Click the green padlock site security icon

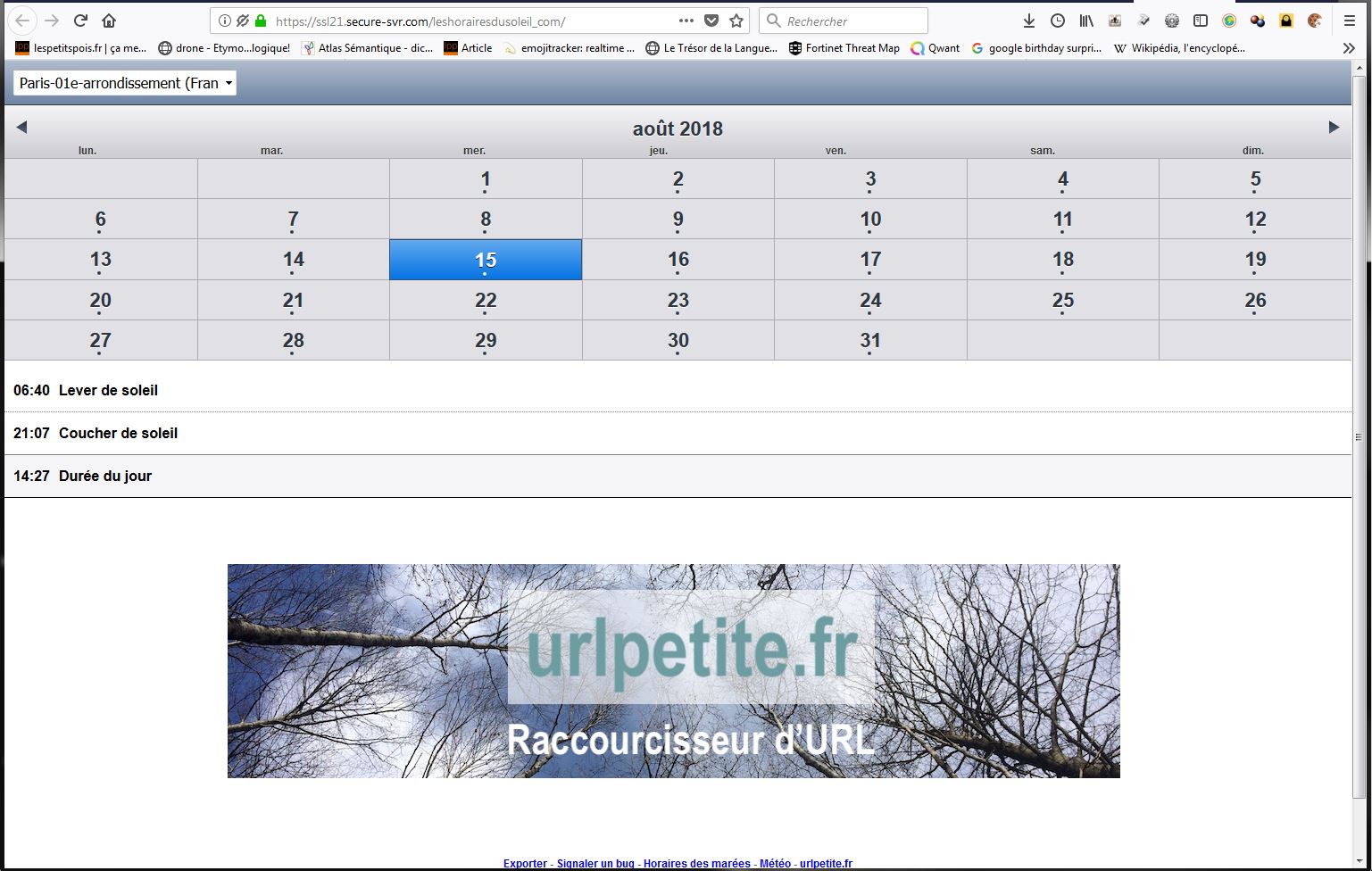(x=261, y=21)
